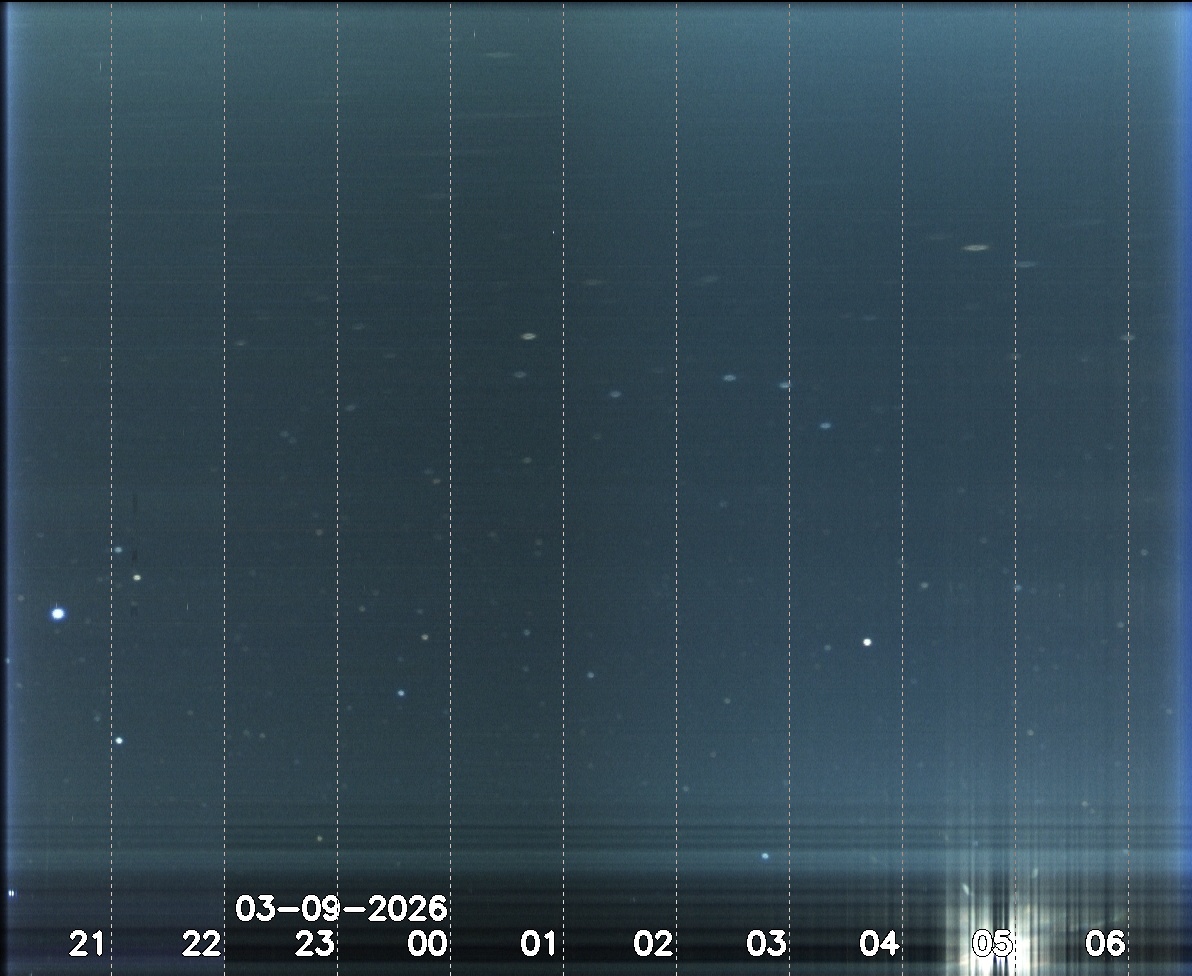Viewport: 1192px width, 976px height.
Task: Click the 05 hour label
Action: coord(993,943)
